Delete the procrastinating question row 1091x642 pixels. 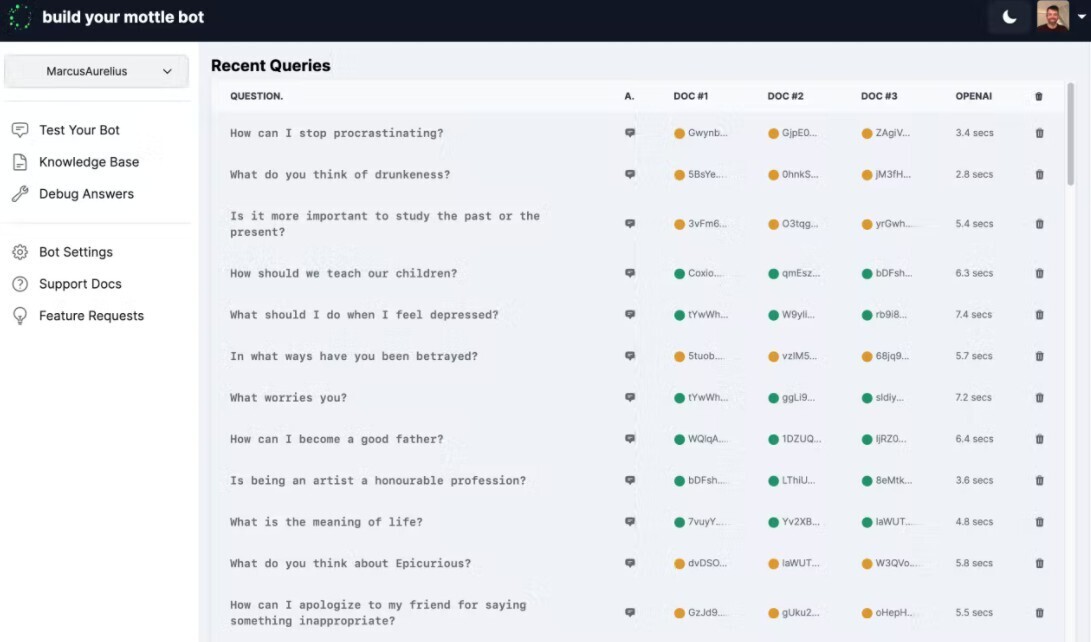1039,133
